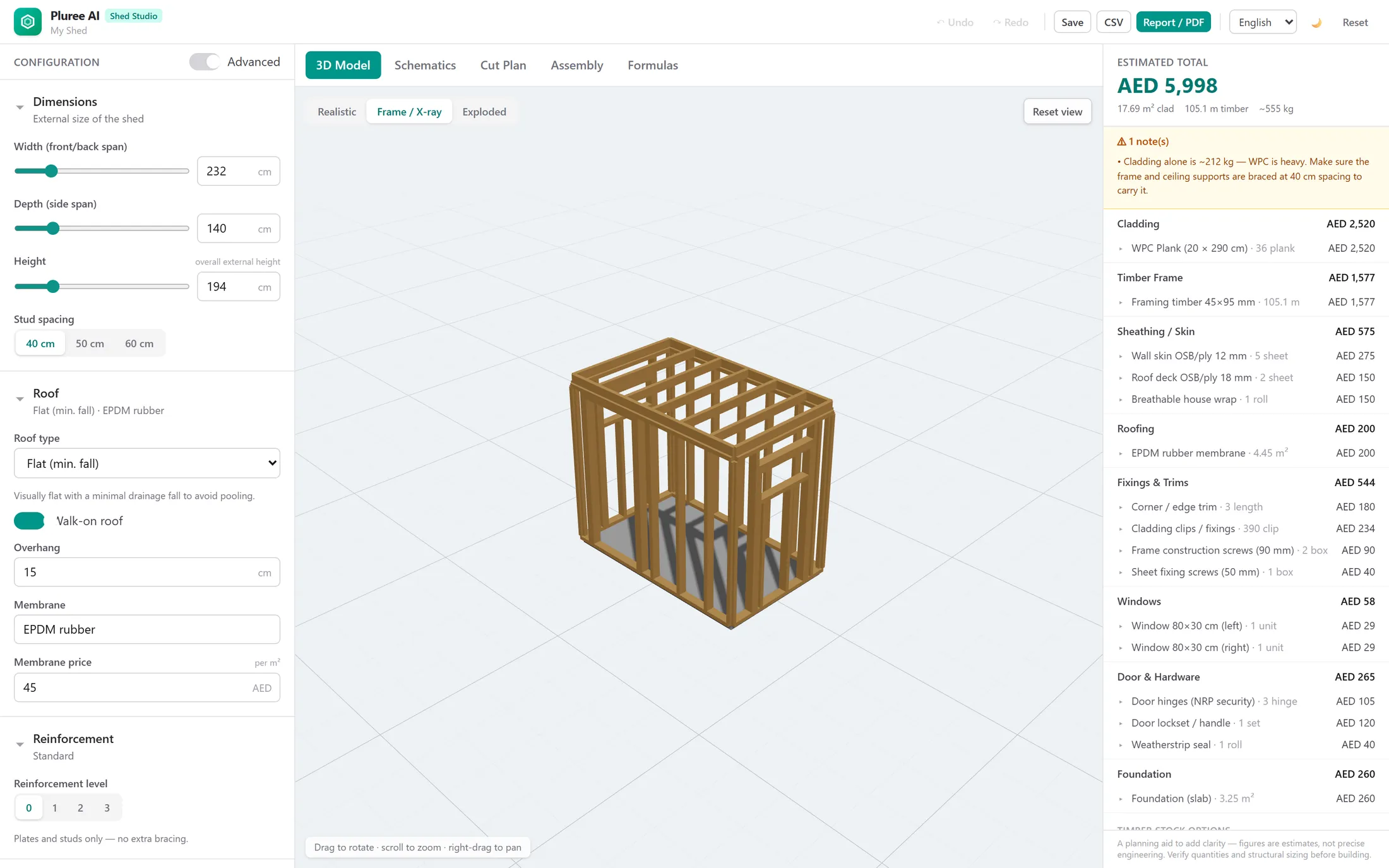This screenshot has height=868, width=1389.
Task: Switch to the 3D Model tab
Action: 343,65
